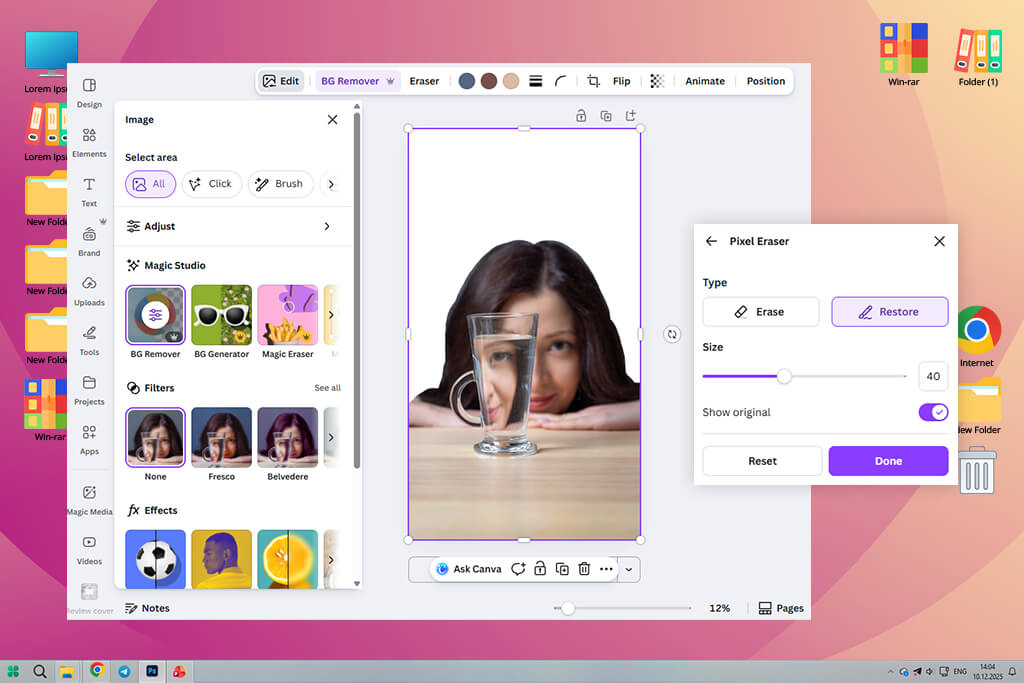This screenshot has width=1024, height=683.
Task: Click the comment icon in floating toolbar
Action: 518,569
